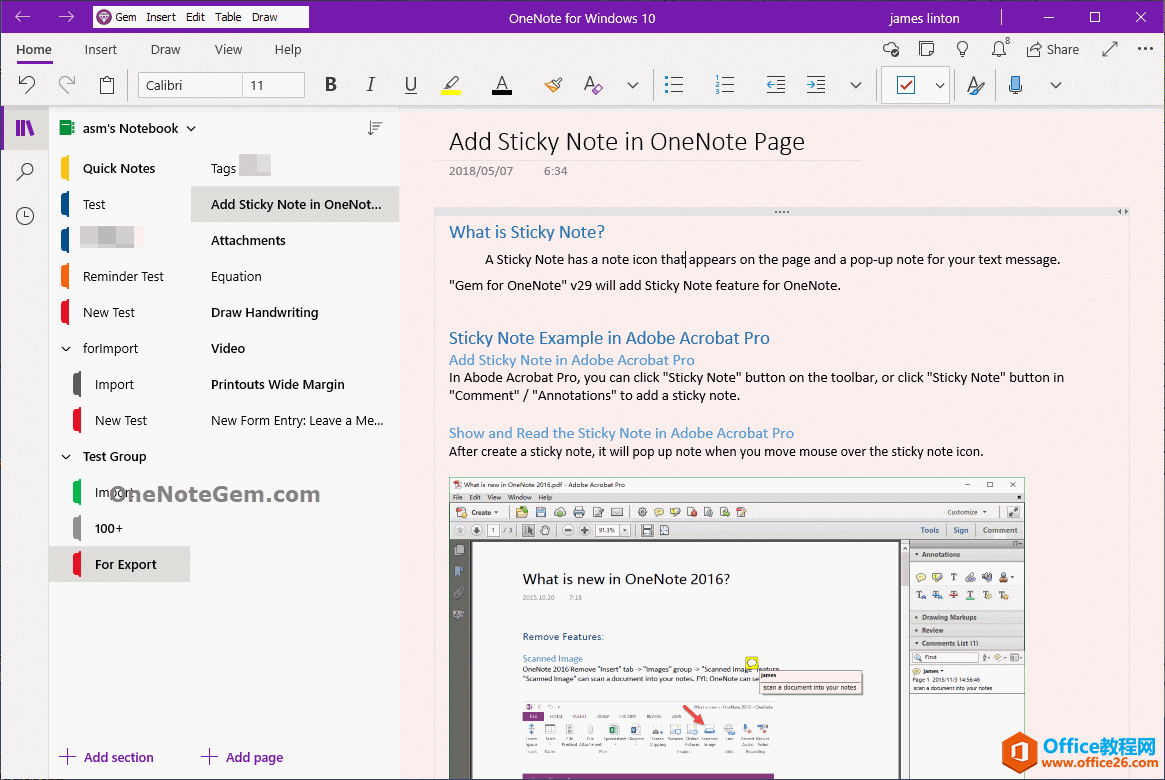Click the Format Painter brush icon
This screenshot has height=780, width=1165.
point(553,85)
